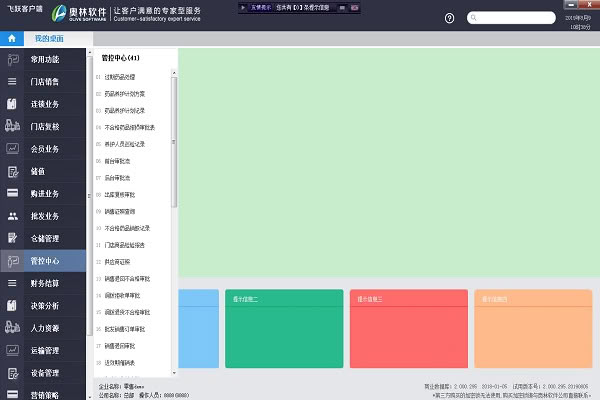Viewport: 600px width, 400px height.
Task: Click the 批发业务 people icon
Action: [13, 216]
